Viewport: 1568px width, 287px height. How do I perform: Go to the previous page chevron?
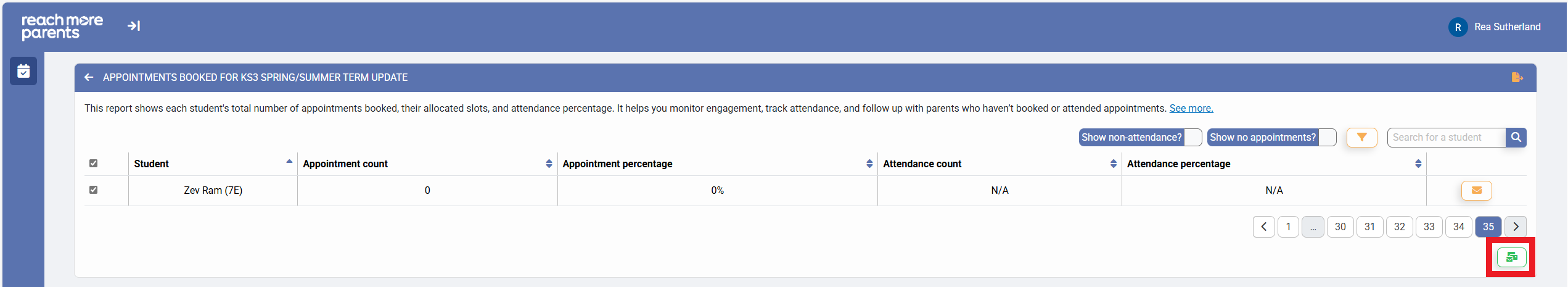(x=1263, y=227)
